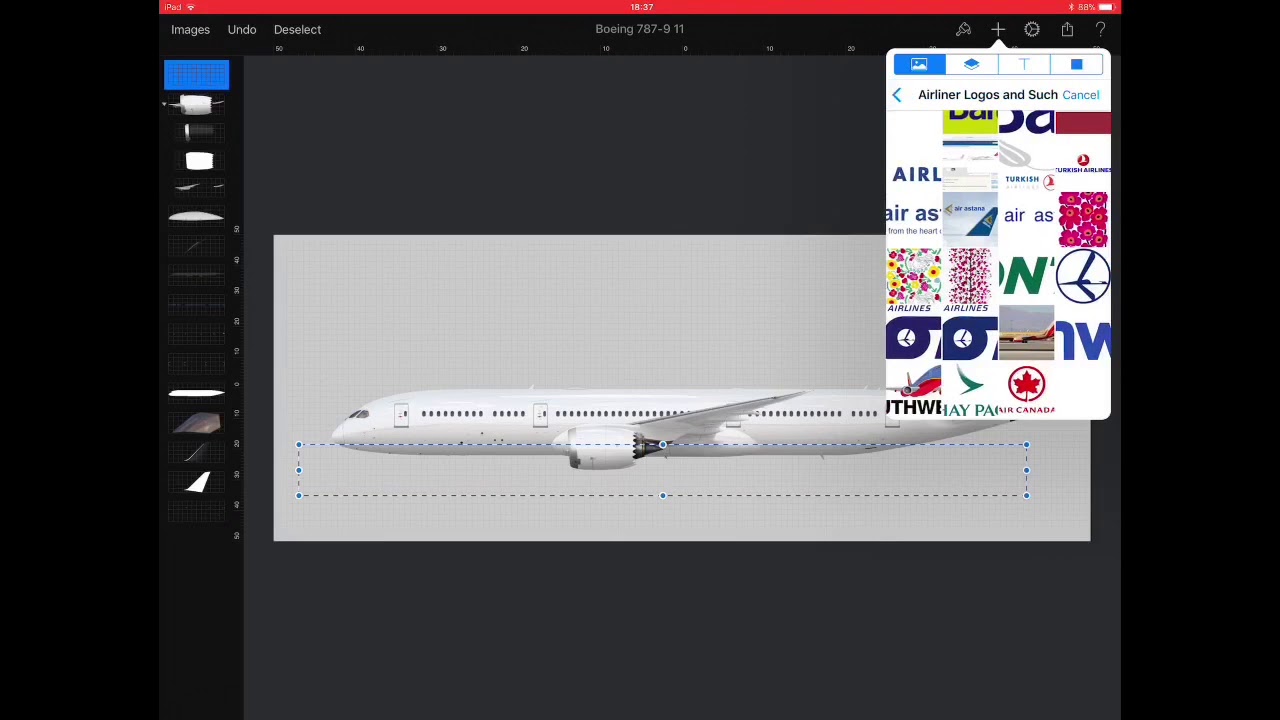The height and width of the screenshot is (720, 1280).
Task: Pick the Air Astana tail image
Action: point(970,219)
